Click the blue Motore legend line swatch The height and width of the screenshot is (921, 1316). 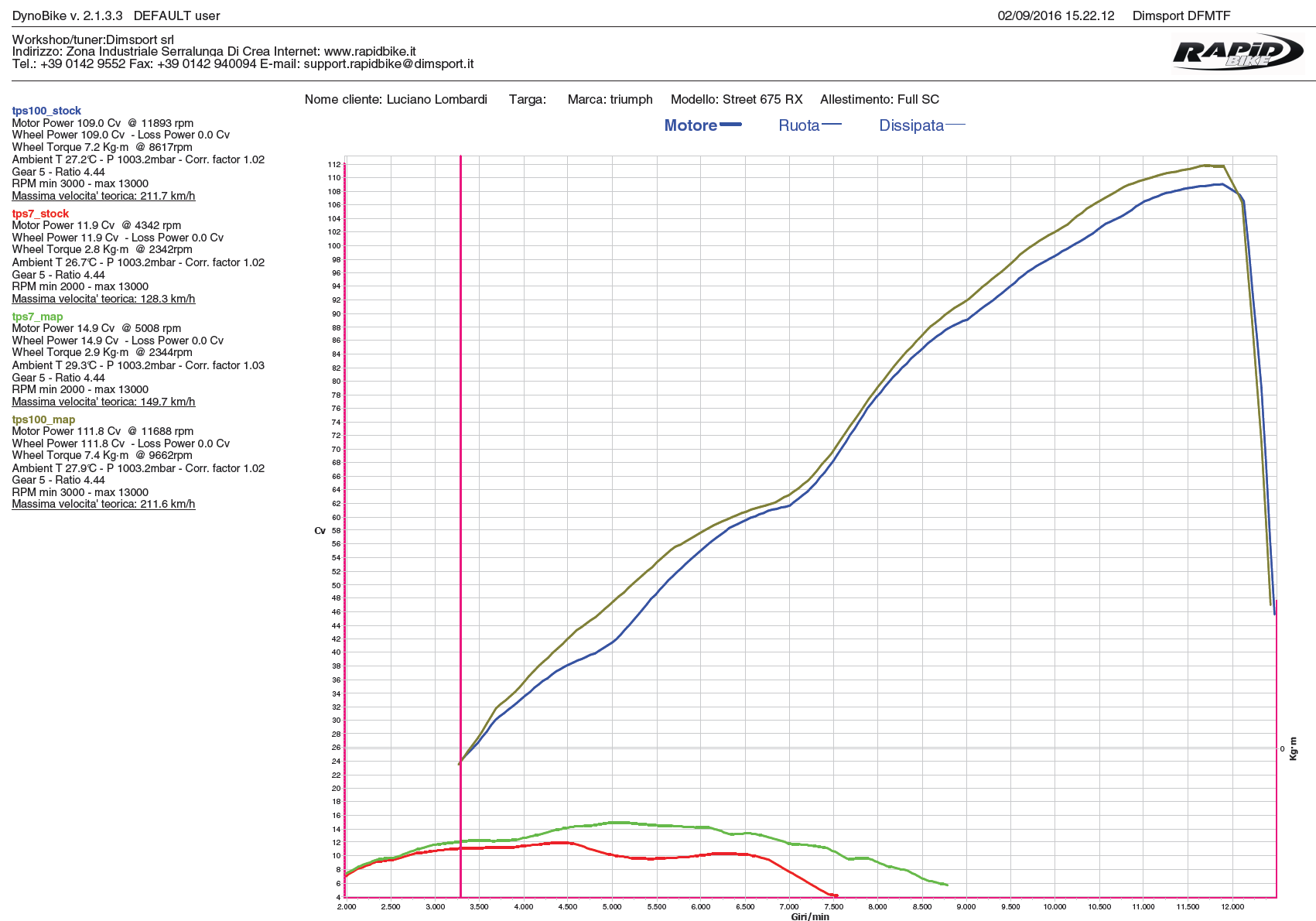pos(730,125)
